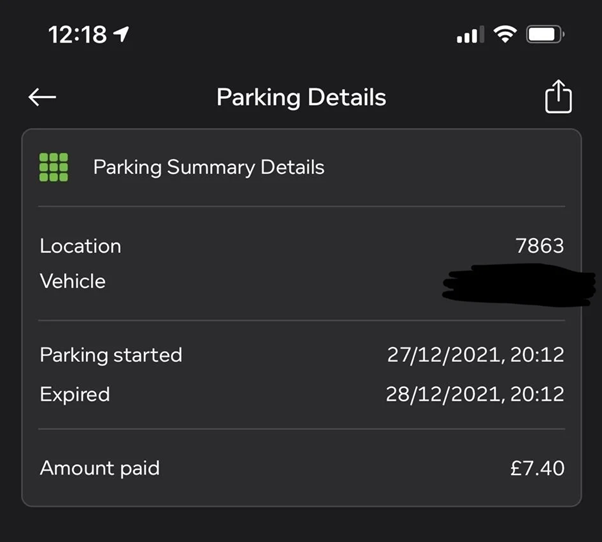Tap the start time 27/12/2021, 20:12
The image size is (602, 542).
click(x=475, y=355)
